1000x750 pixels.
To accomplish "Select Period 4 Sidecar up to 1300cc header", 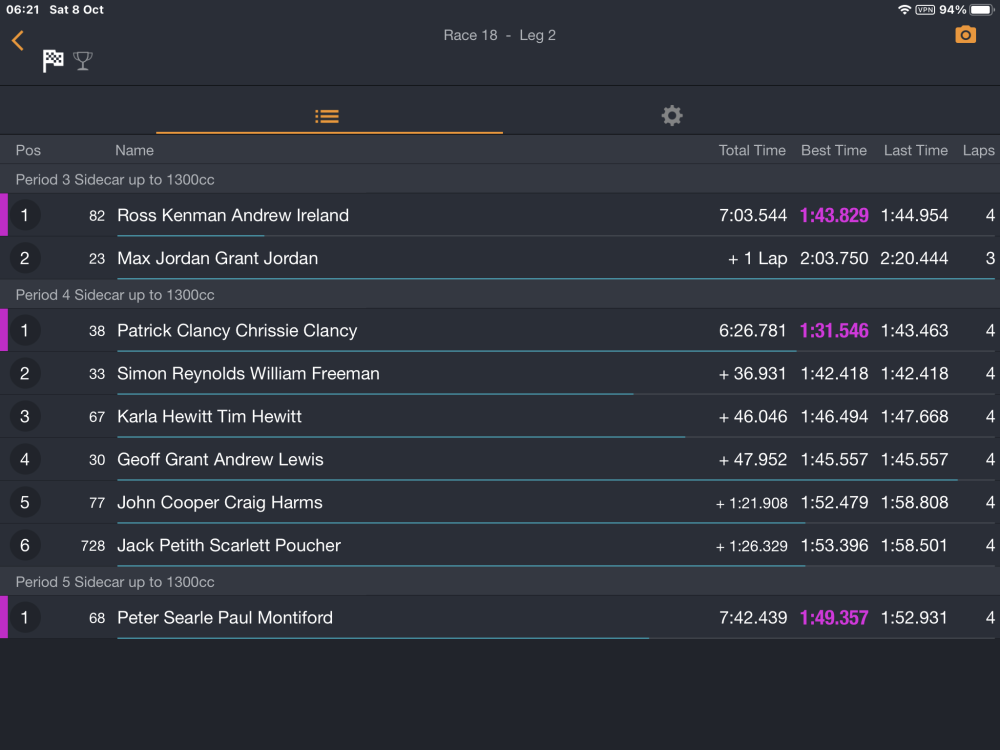I will (500, 295).
